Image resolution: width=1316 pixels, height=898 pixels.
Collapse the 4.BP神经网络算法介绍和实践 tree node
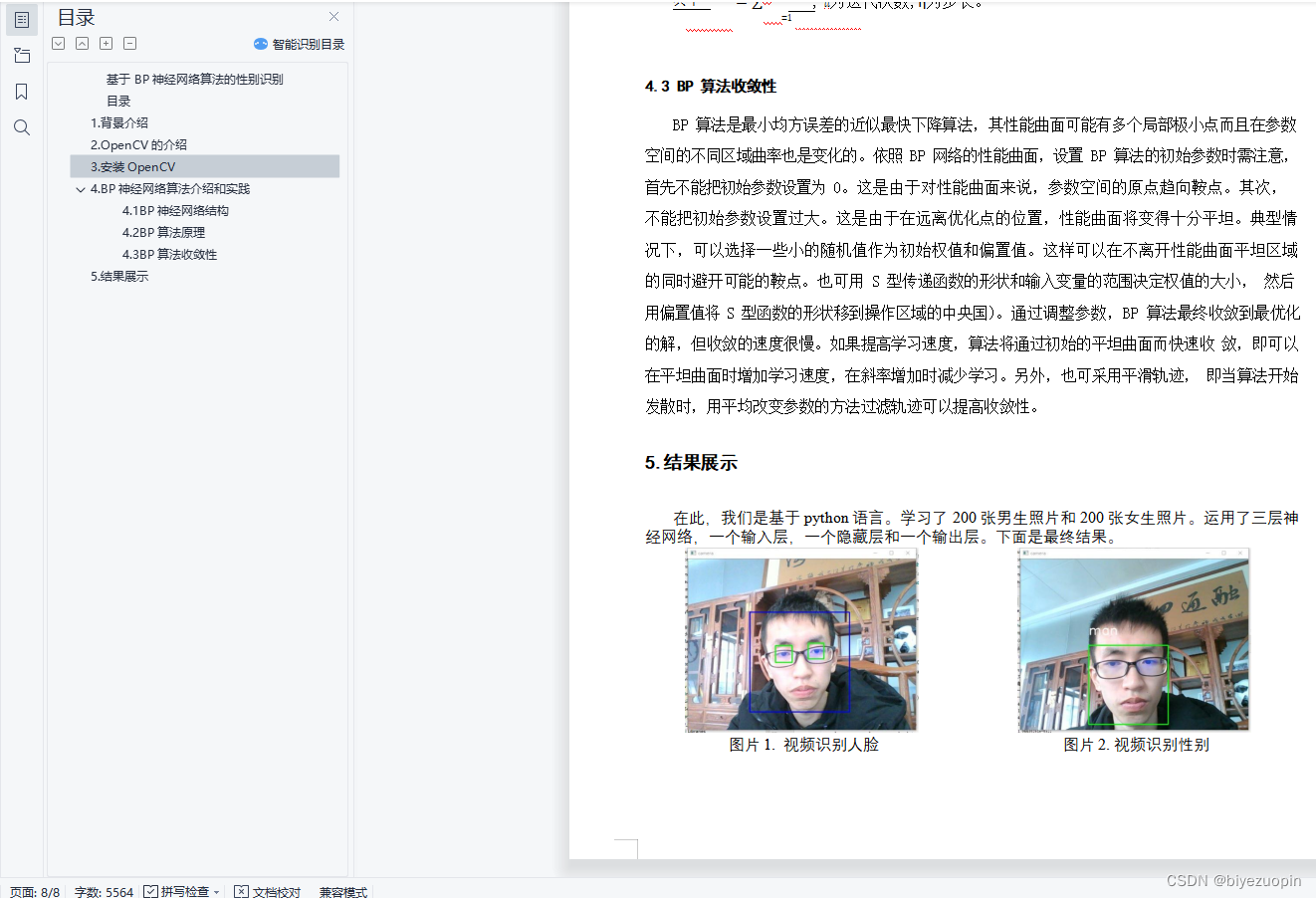click(80, 188)
